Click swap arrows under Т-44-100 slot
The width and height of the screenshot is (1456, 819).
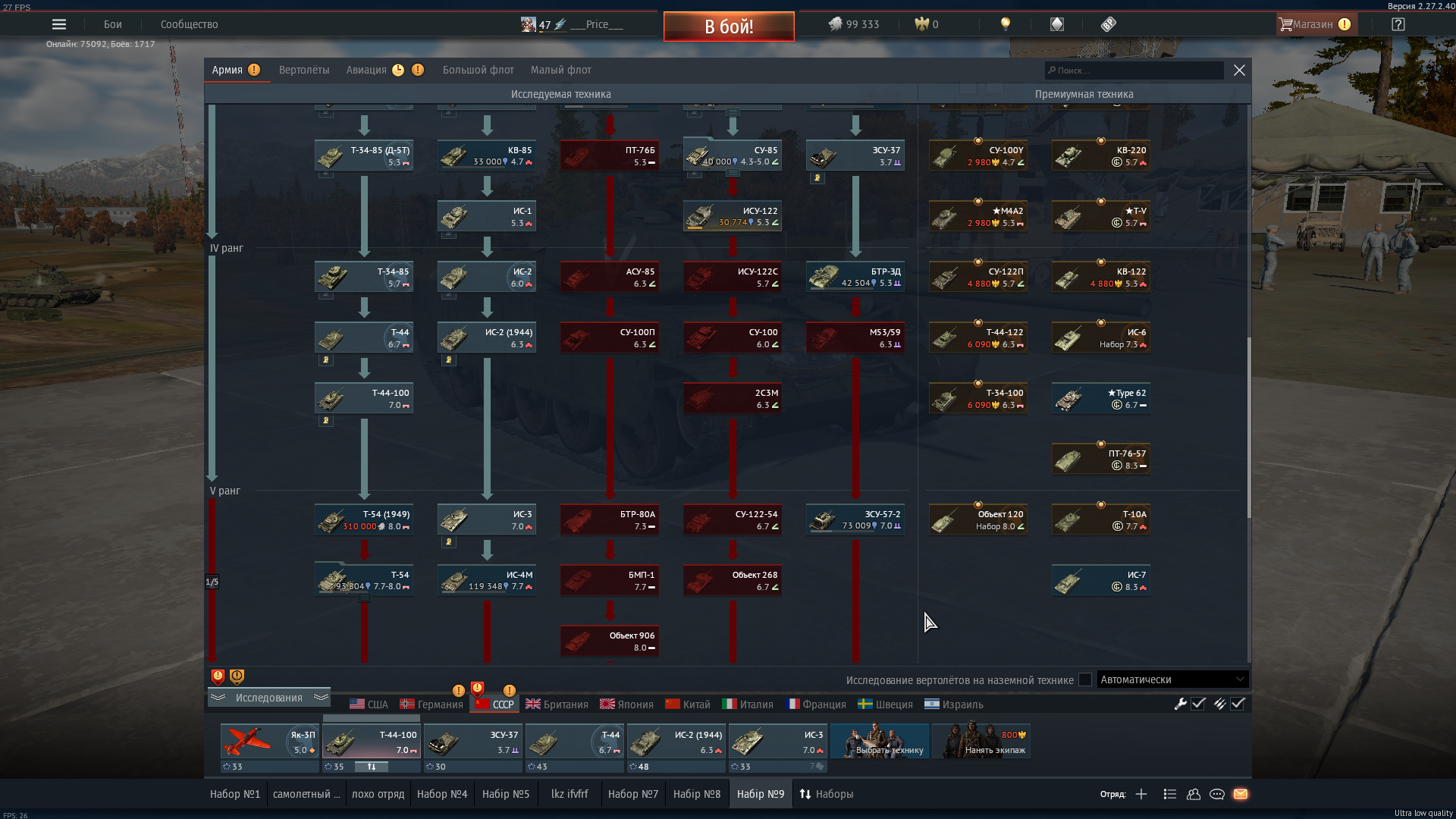(x=372, y=767)
